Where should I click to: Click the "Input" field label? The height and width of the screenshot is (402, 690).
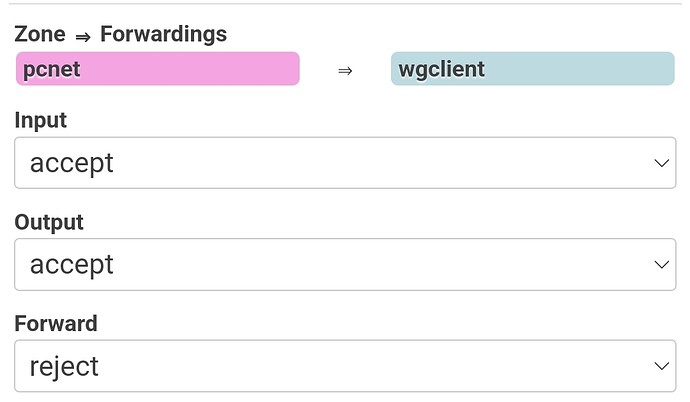(40, 120)
